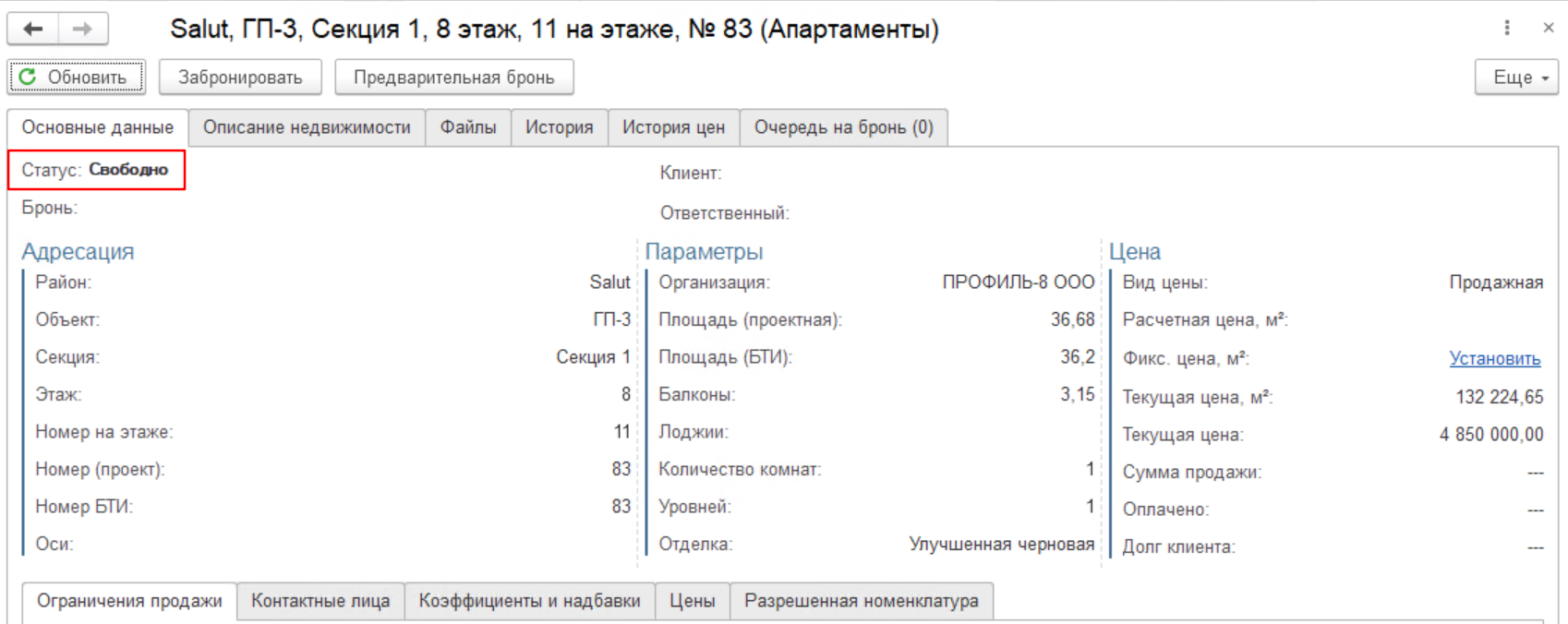The width and height of the screenshot is (1568, 624).
Task: Switch to Основные данные tab
Action: (x=98, y=127)
